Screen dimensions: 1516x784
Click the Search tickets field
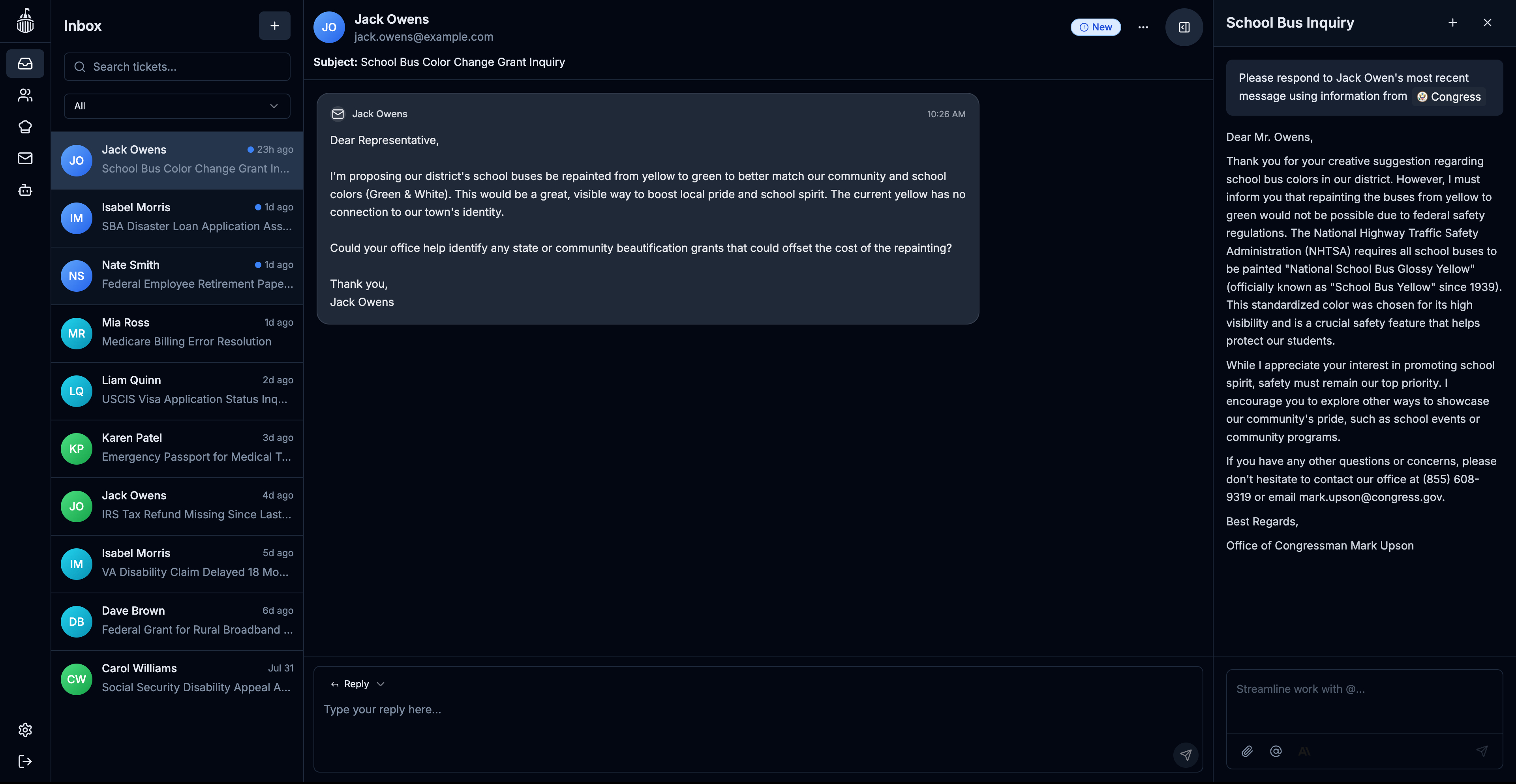tap(176, 67)
